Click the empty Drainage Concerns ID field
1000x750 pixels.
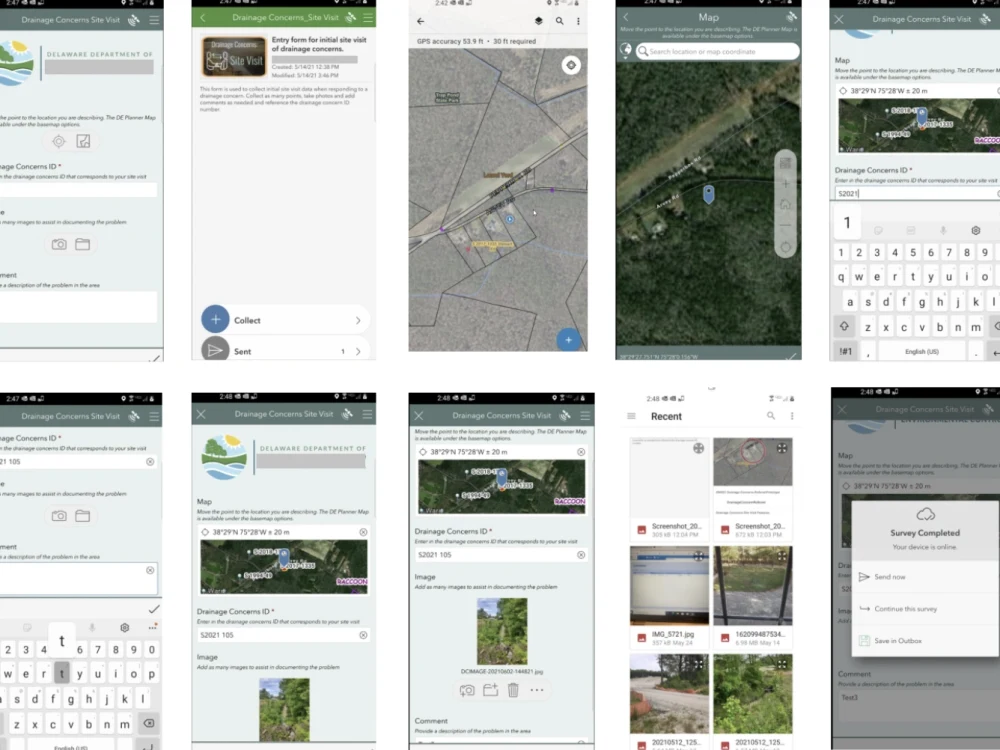click(x=78, y=190)
